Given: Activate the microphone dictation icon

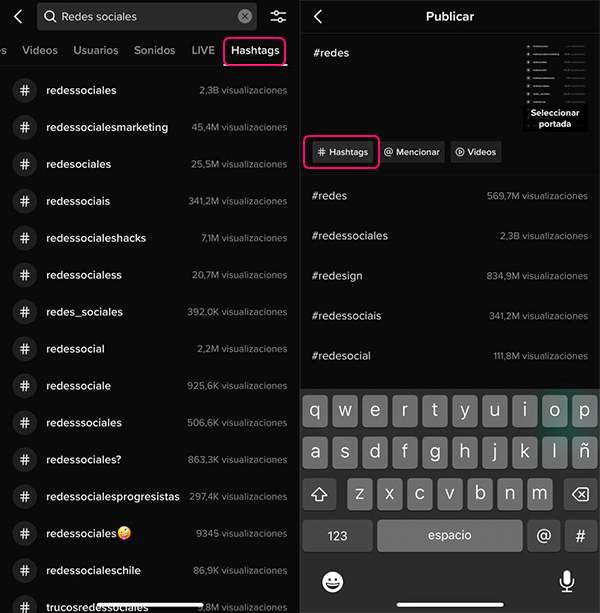Looking at the screenshot, I should coord(567,581).
